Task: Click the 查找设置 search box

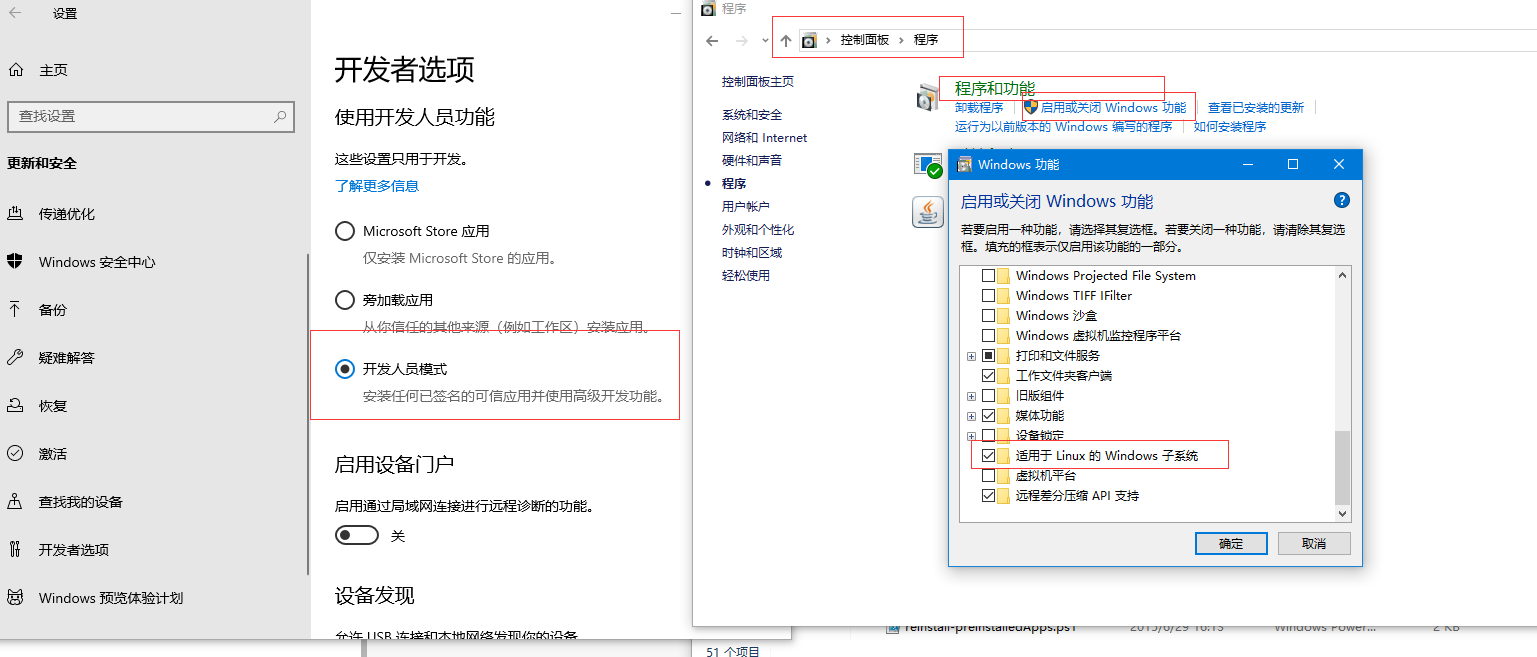Action: tap(150, 117)
